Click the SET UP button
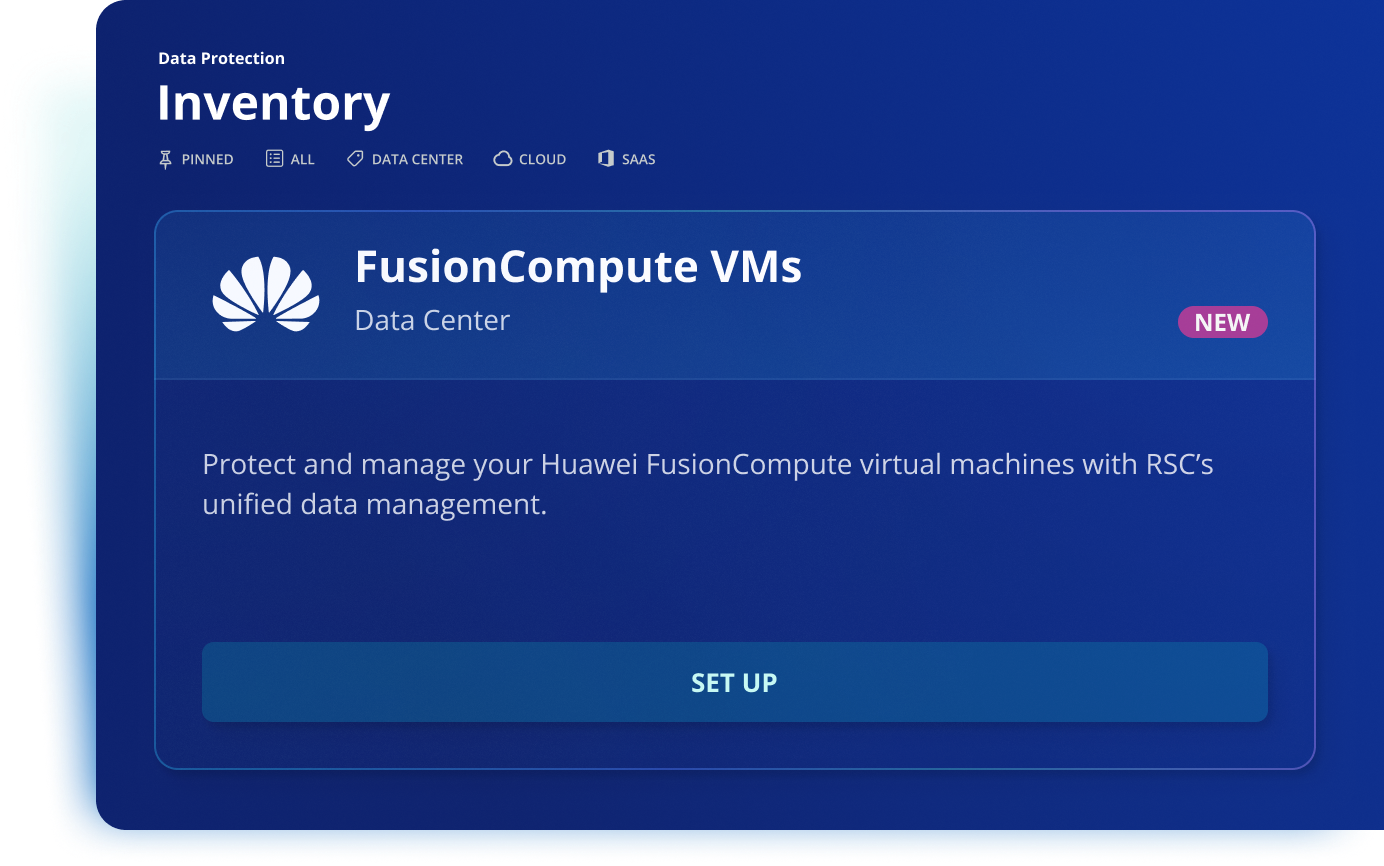The width and height of the screenshot is (1384, 866). (735, 682)
